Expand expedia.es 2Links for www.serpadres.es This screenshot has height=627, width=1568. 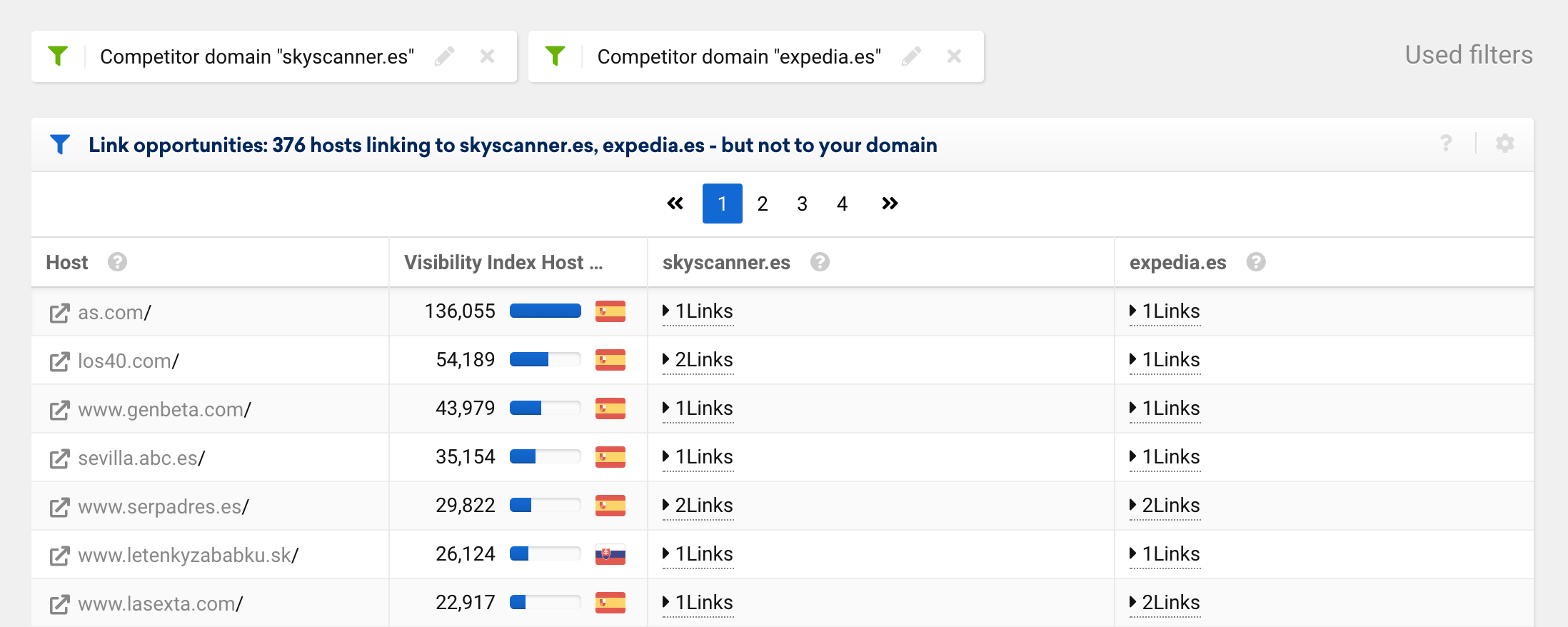click(x=1165, y=506)
